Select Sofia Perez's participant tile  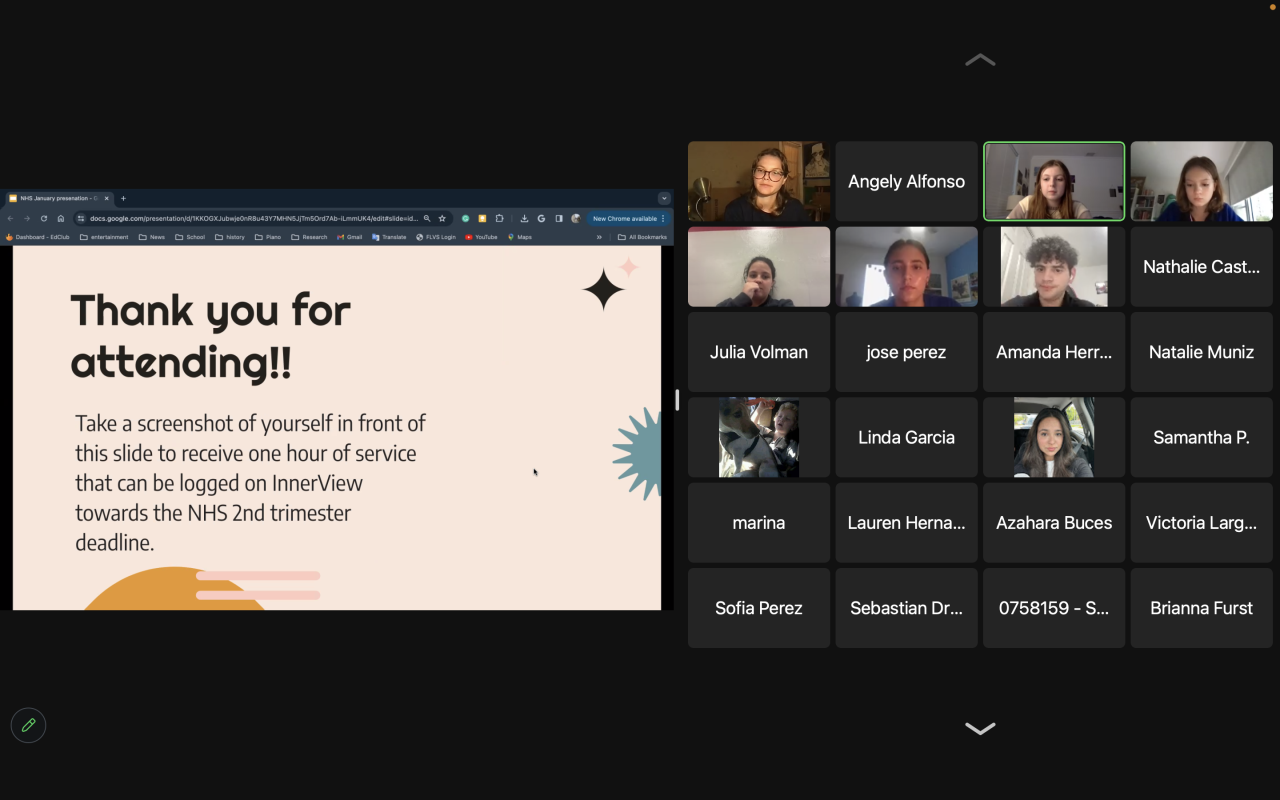coord(759,608)
